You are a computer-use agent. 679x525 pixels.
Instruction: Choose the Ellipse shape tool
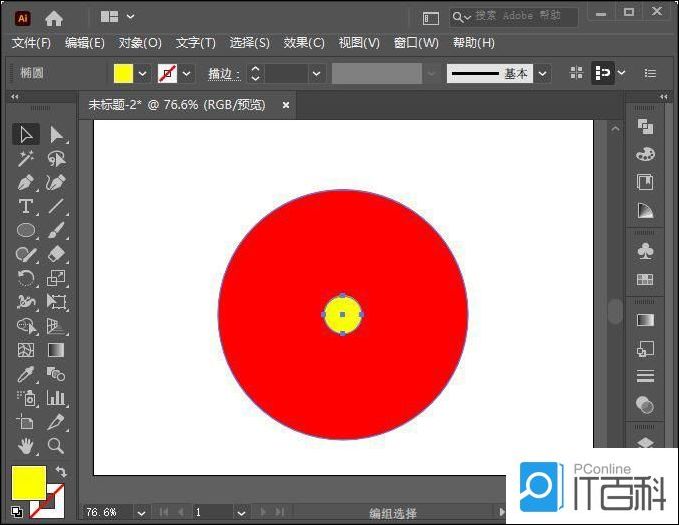click(26, 231)
